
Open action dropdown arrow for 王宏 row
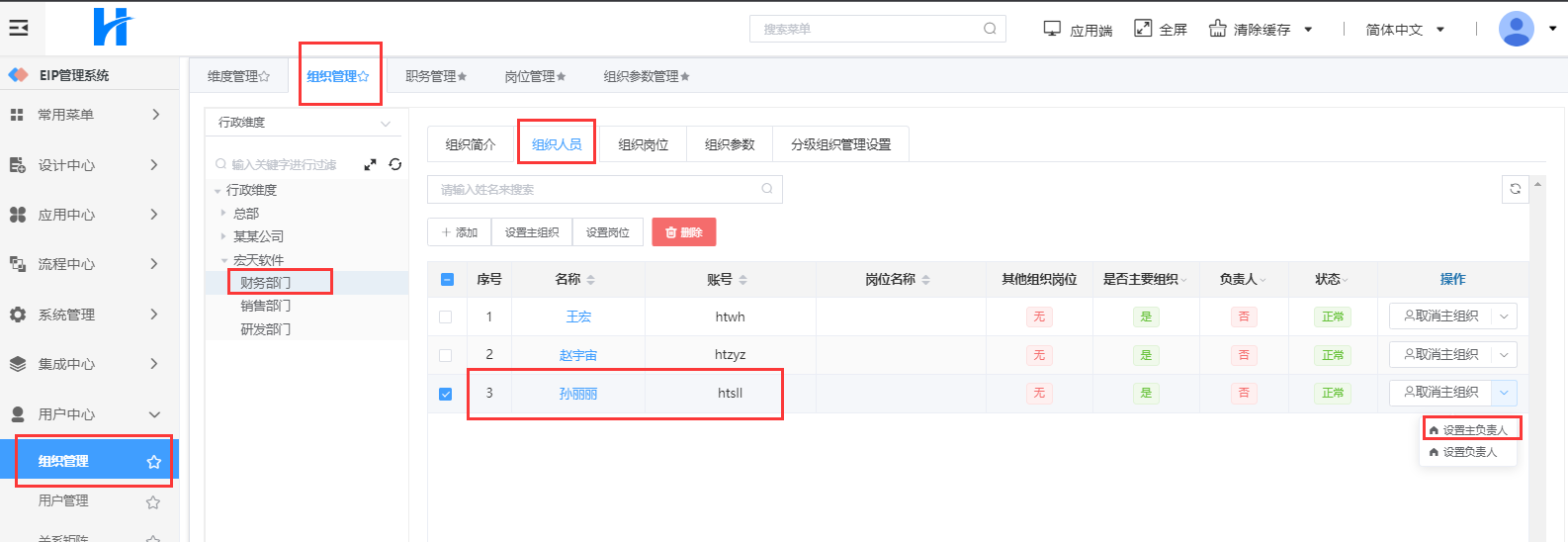pyautogui.click(x=1504, y=316)
